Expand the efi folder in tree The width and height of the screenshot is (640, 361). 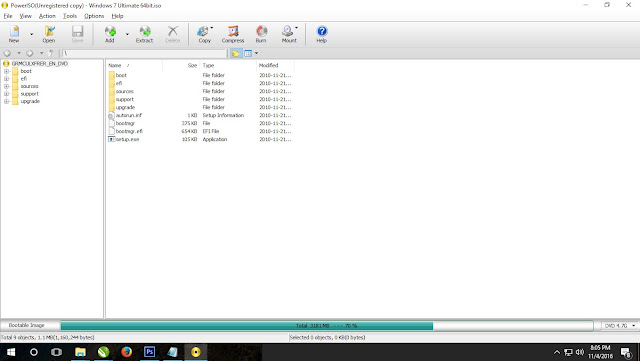point(6,78)
